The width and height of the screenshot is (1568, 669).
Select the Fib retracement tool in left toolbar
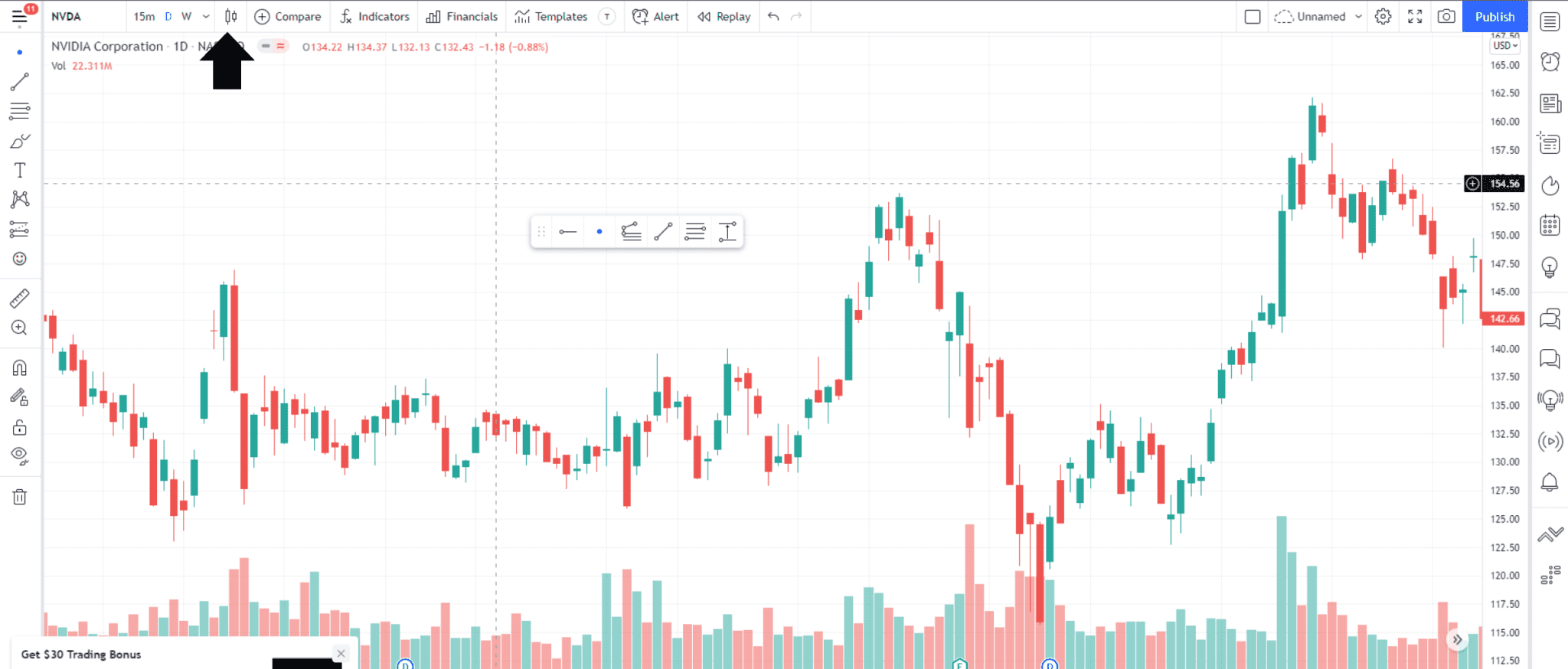(x=20, y=111)
